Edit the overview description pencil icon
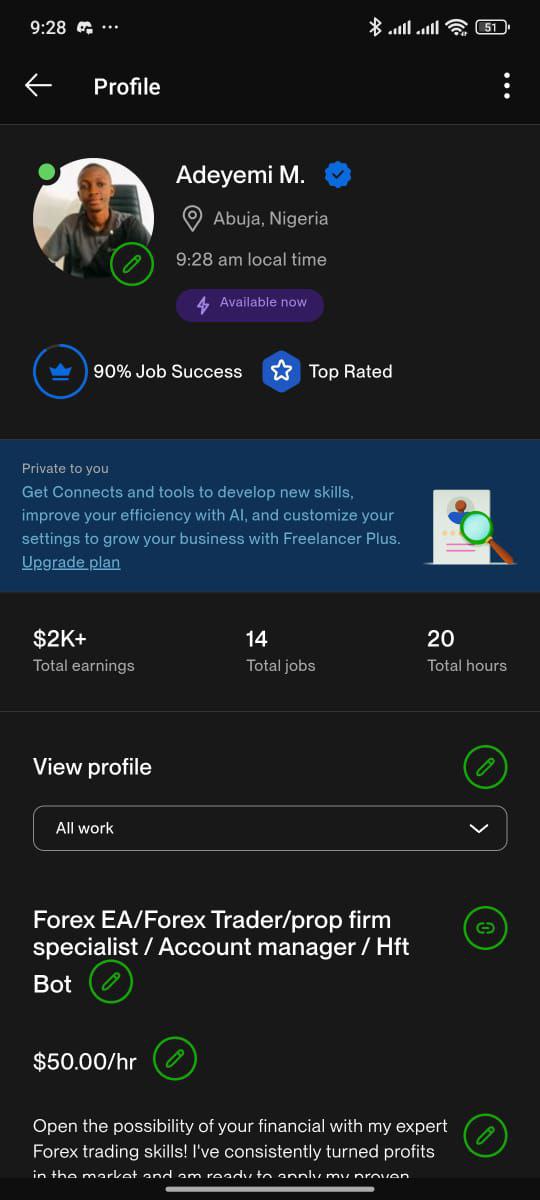Image resolution: width=540 pixels, height=1200 pixels. tap(485, 1135)
